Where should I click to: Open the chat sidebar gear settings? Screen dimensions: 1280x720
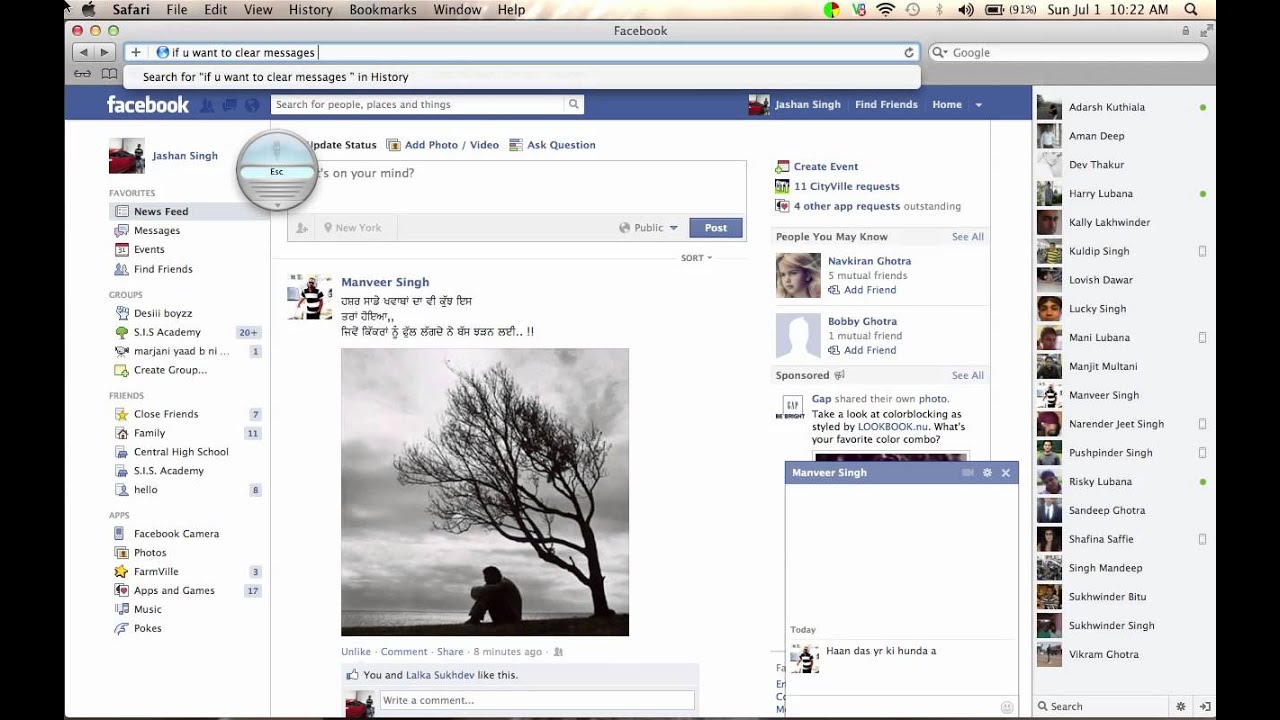point(1181,706)
